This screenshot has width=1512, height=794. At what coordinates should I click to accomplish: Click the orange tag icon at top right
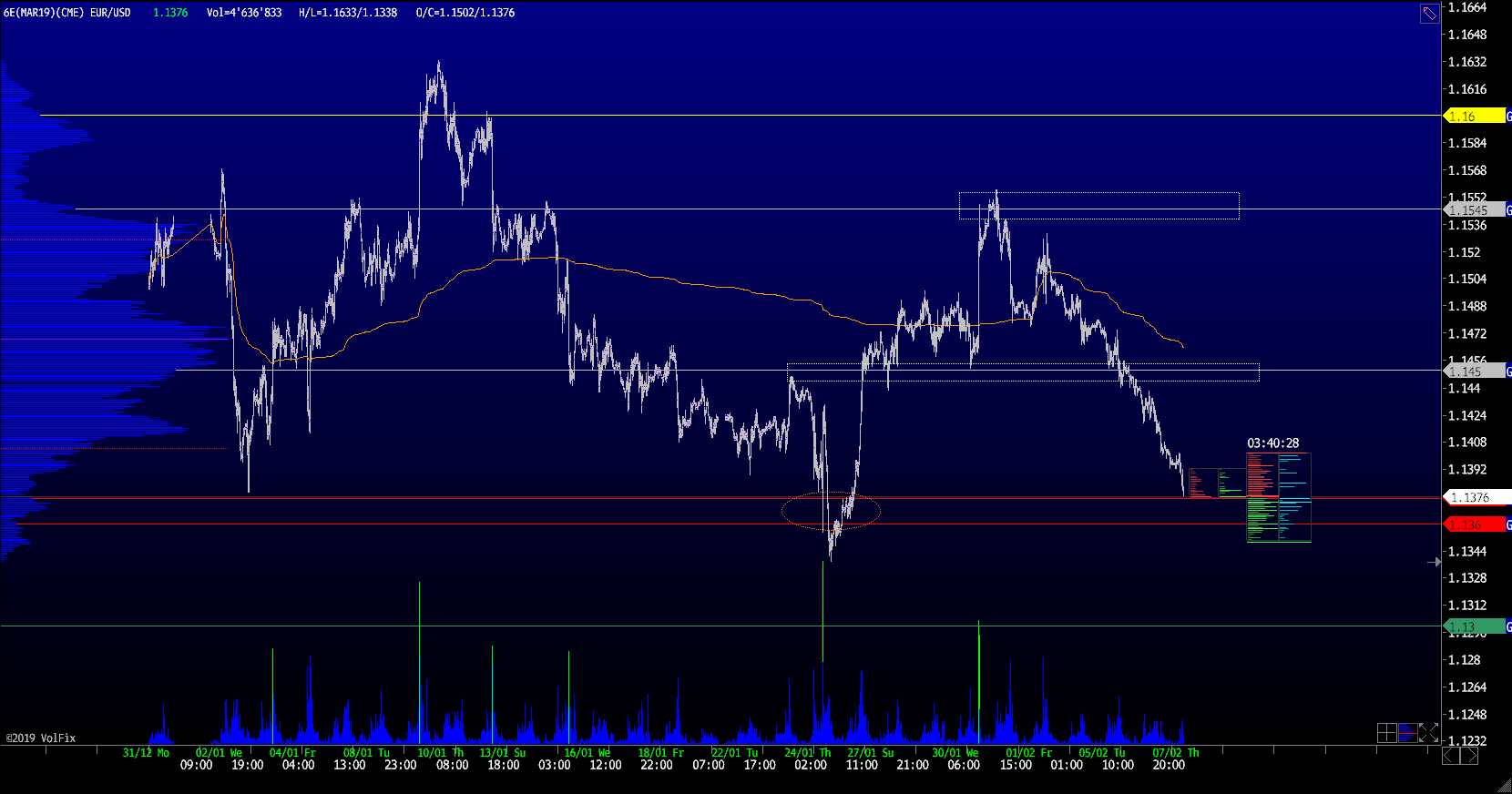(1429, 13)
